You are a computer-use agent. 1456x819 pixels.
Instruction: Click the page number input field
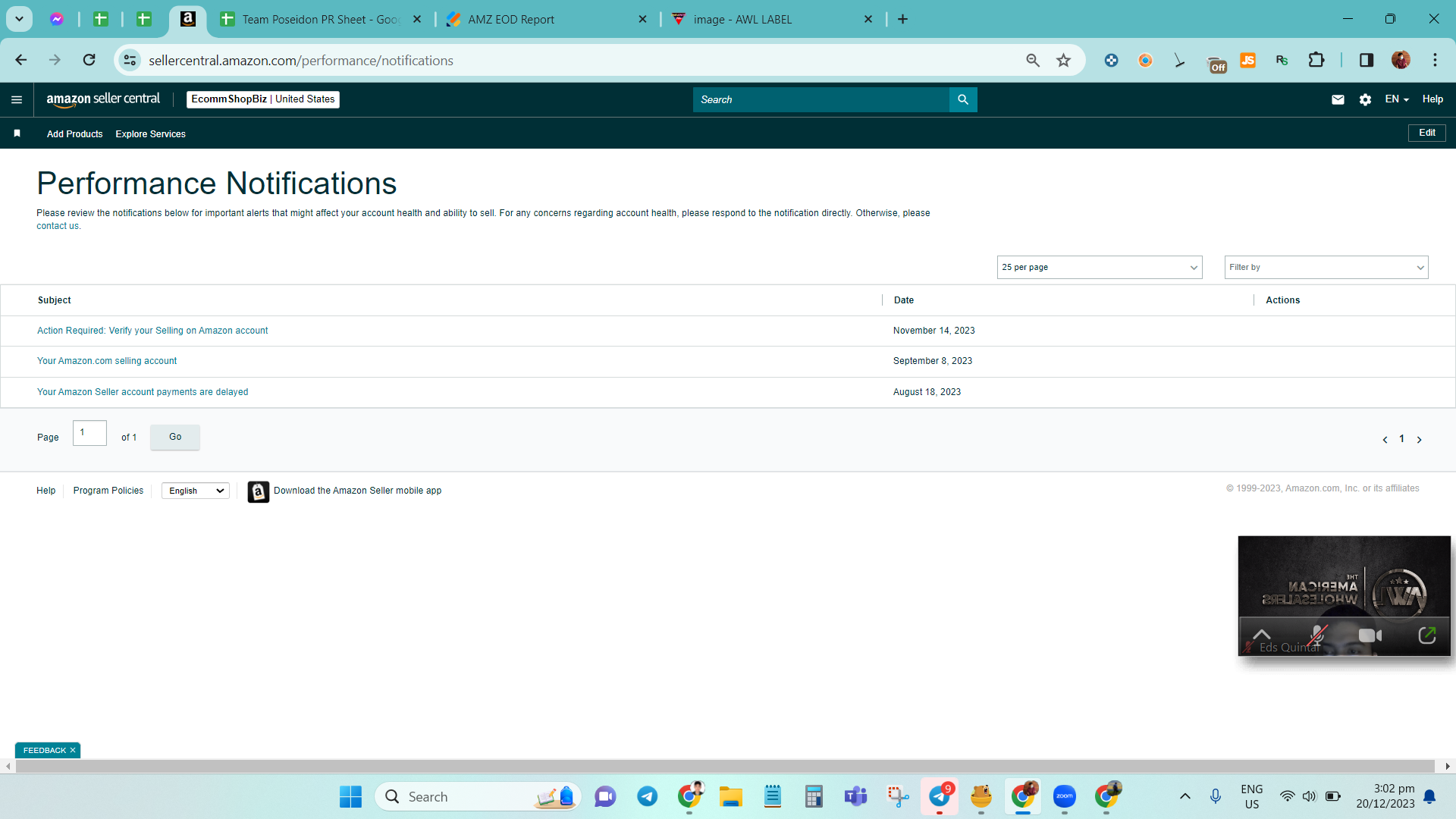[89, 433]
